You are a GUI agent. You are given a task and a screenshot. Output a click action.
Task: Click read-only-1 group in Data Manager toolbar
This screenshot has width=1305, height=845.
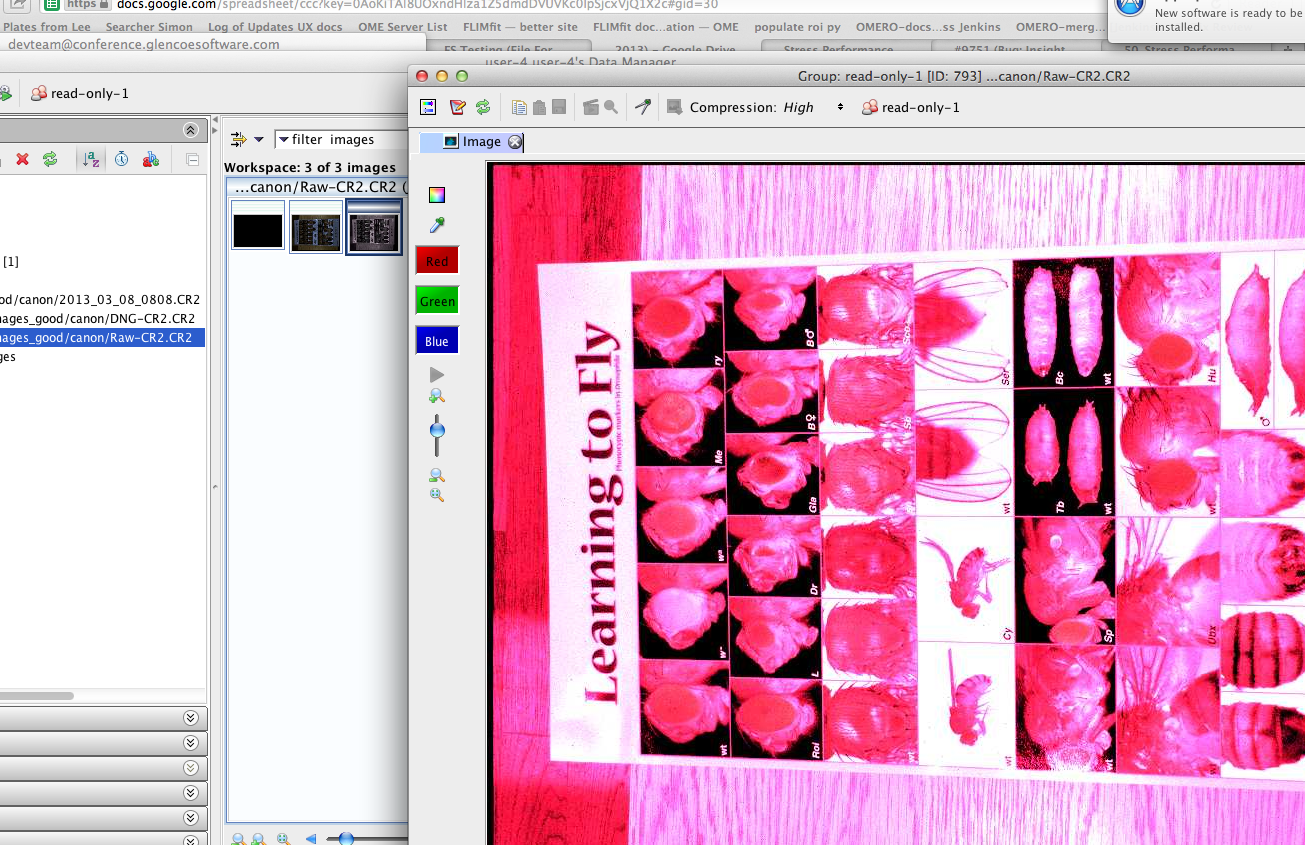pos(80,93)
